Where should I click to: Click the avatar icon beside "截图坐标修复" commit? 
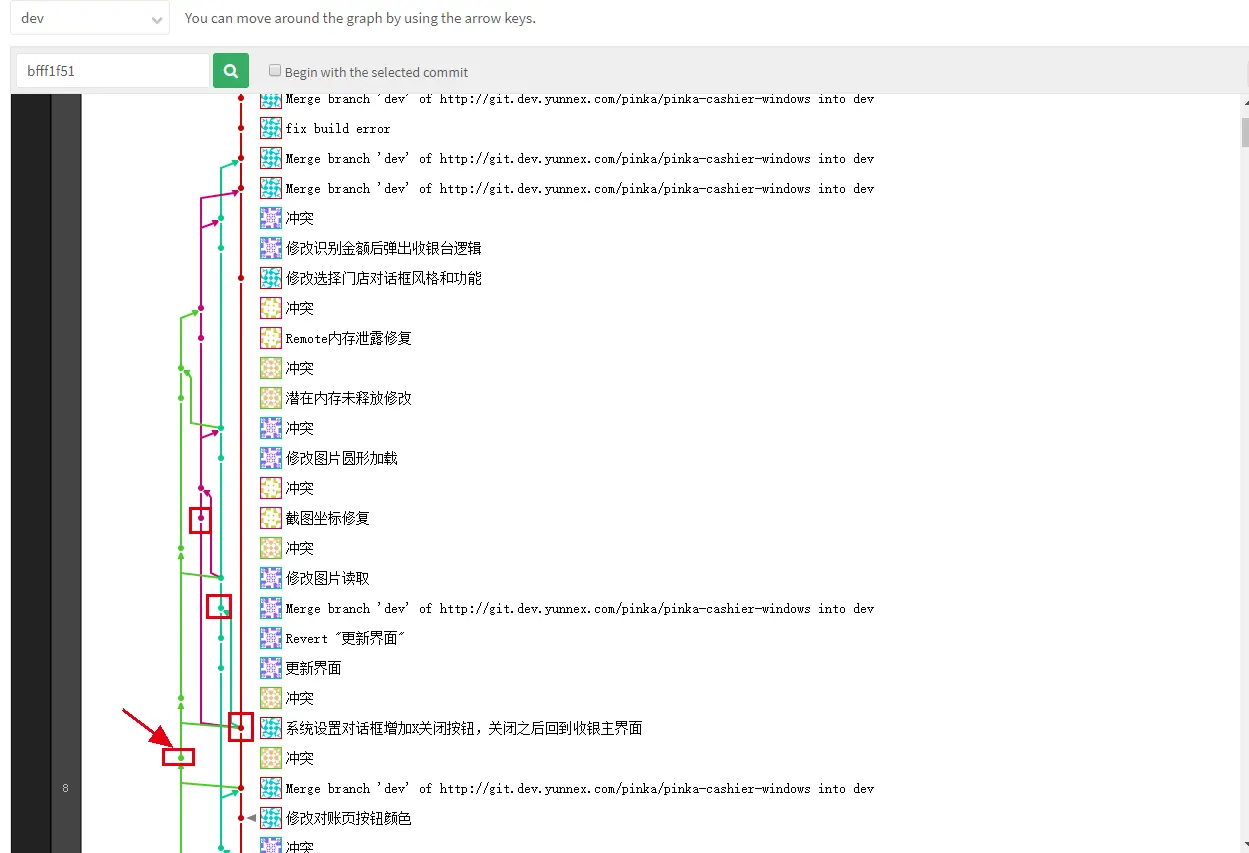pos(270,518)
